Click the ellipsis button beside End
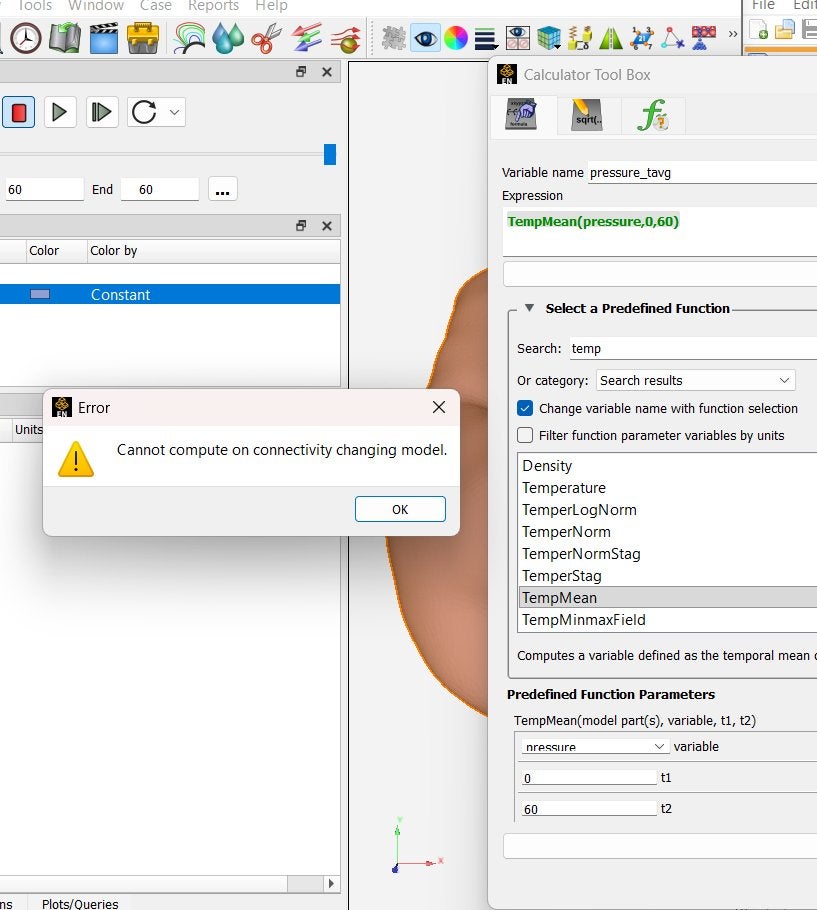 222,189
